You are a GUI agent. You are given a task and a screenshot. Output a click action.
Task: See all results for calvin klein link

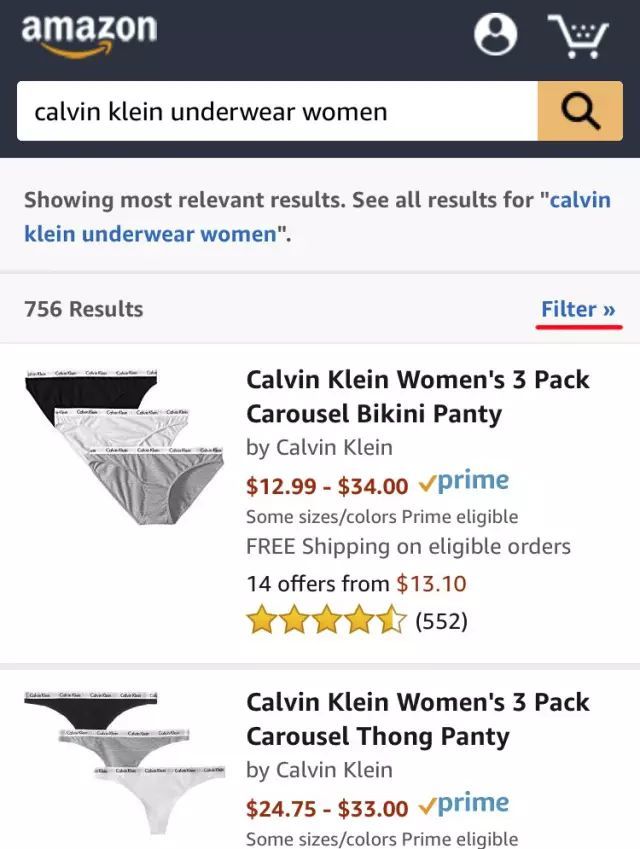[317, 217]
